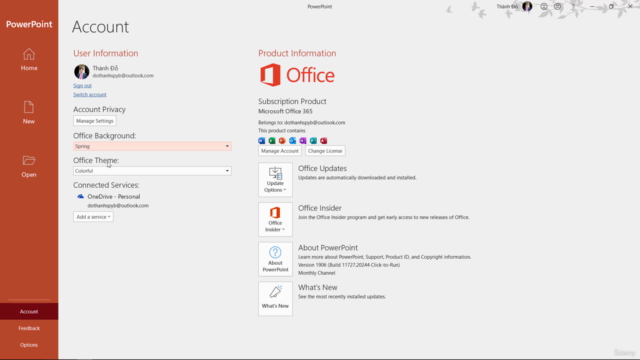The width and height of the screenshot is (640, 360).
Task: Open the What's New button
Action: point(275,298)
